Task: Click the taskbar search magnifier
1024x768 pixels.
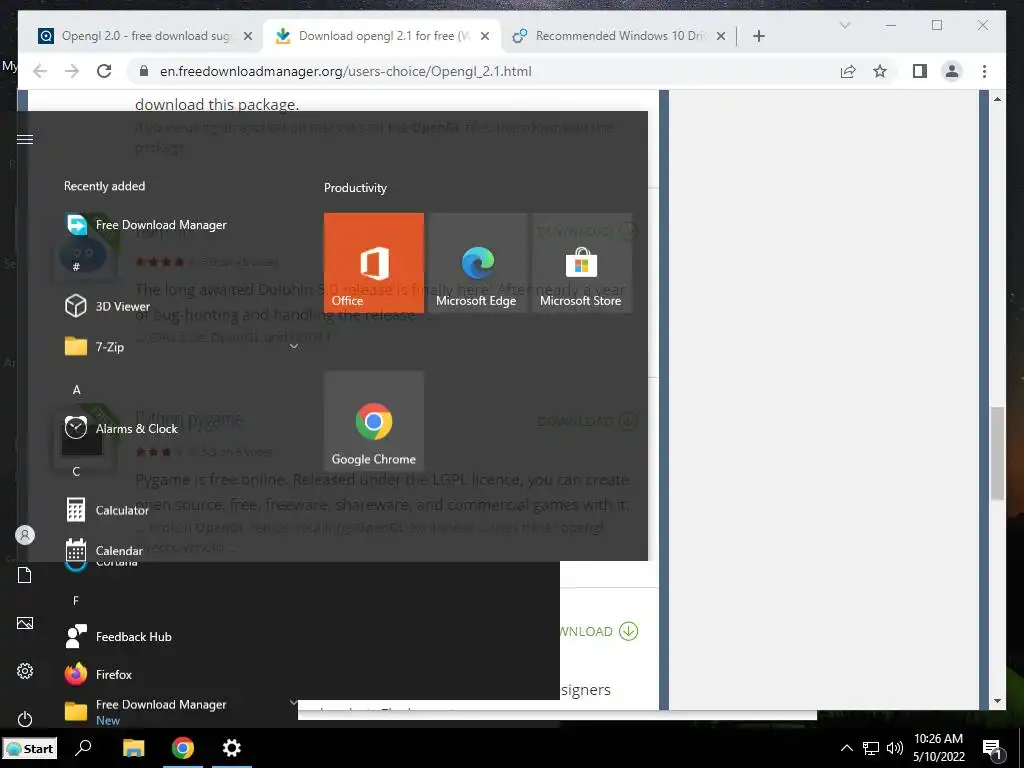Action: point(84,748)
